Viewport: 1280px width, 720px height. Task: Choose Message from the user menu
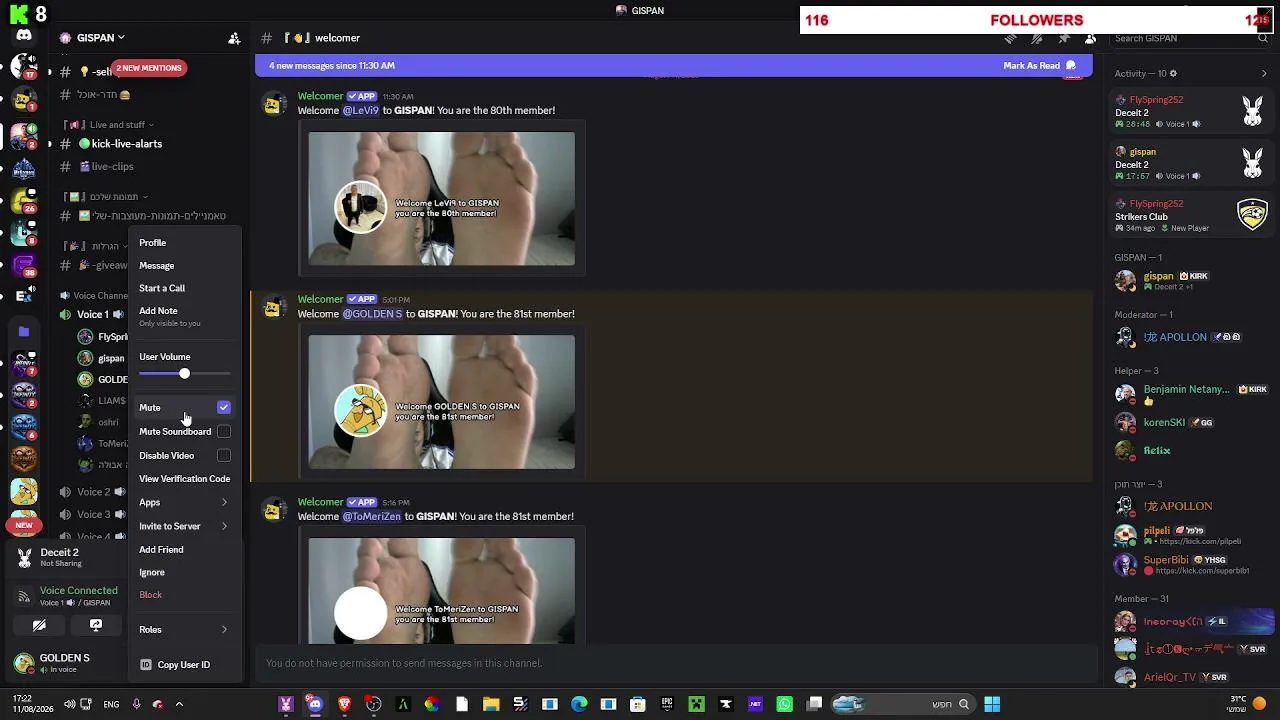click(x=185, y=265)
